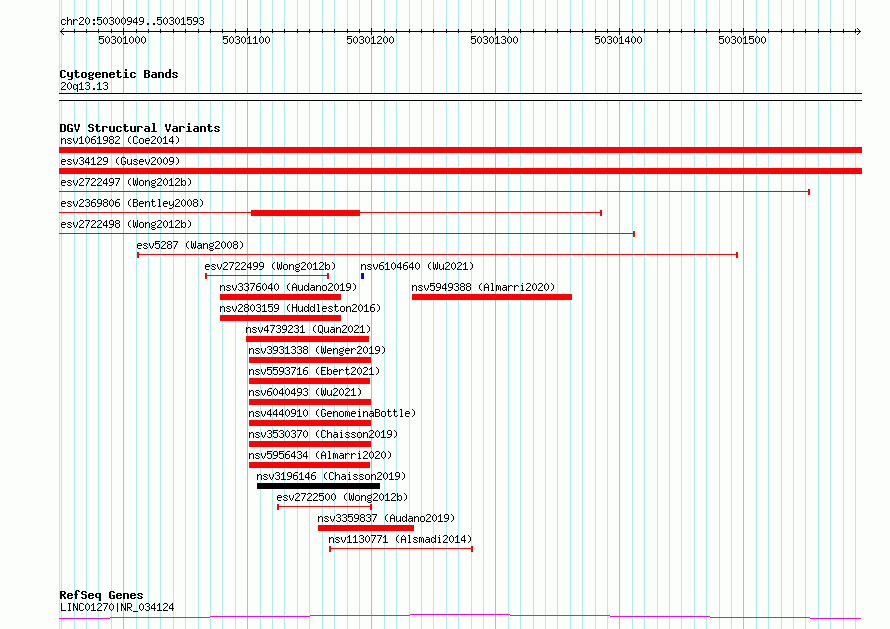Click the esv34129 (Gusev2009) variant label
890x629 pixels.
coord(120,161)
